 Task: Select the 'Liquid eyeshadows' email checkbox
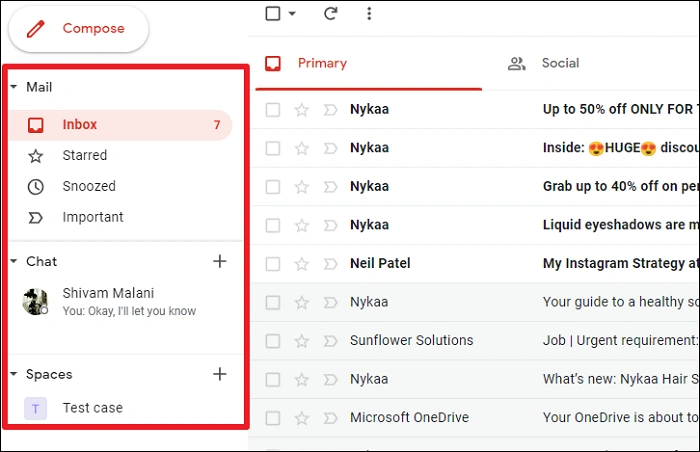point(273,225)
